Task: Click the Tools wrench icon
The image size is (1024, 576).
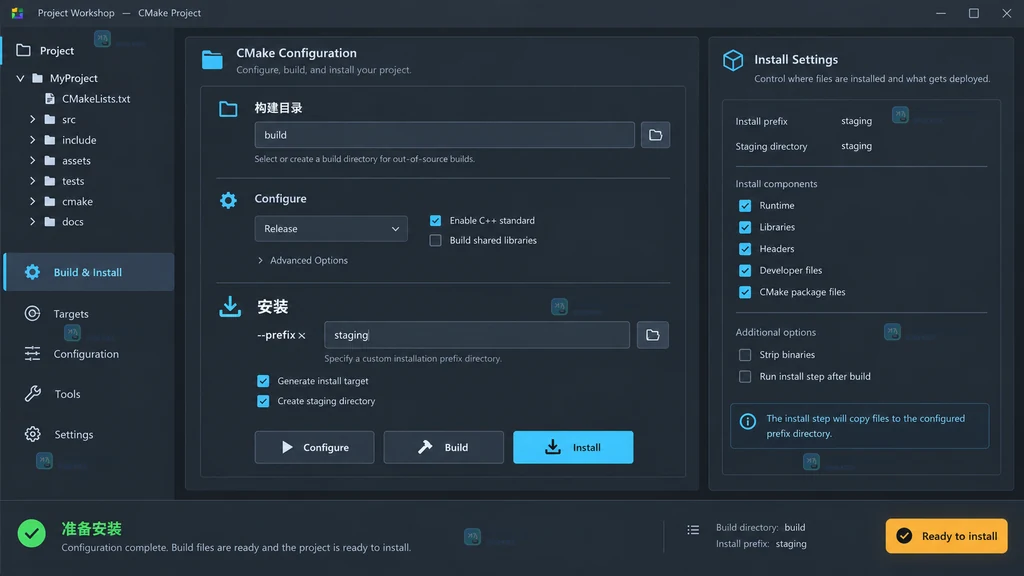Action: [32, 394]
